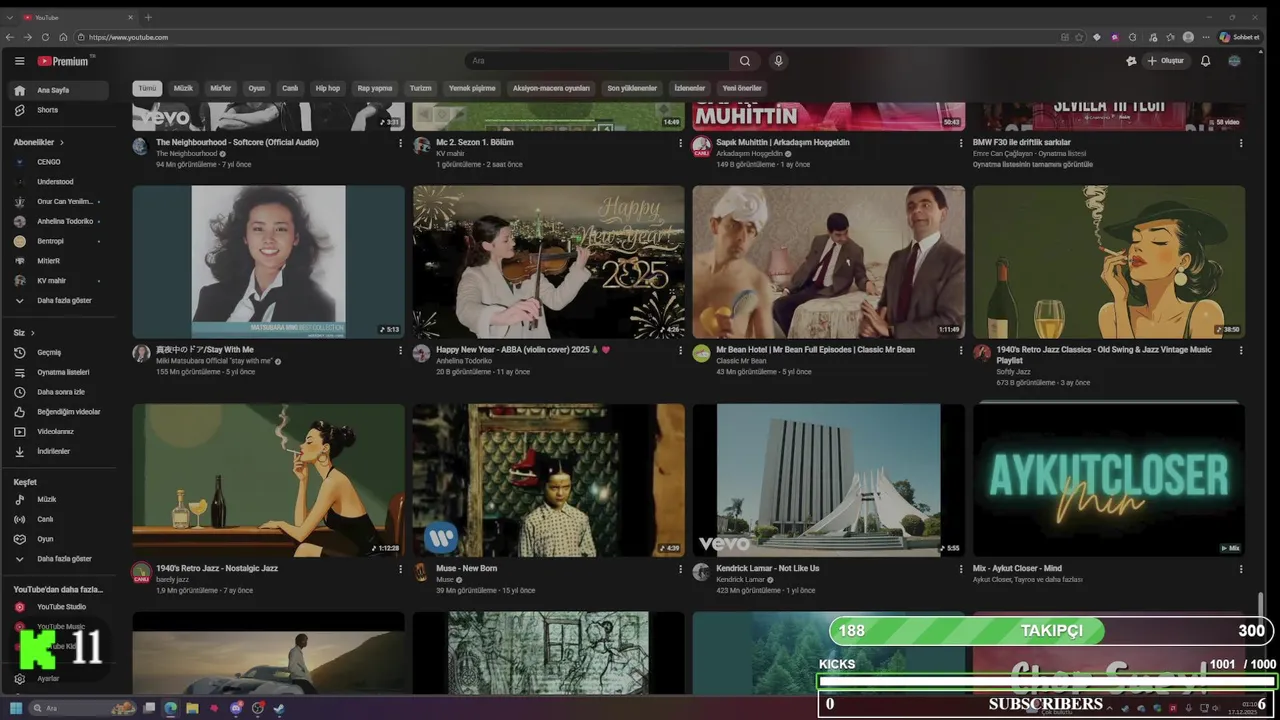Select the Hip hop filter chip
This screenshot has width=1280, height=720.
[328, 88]
